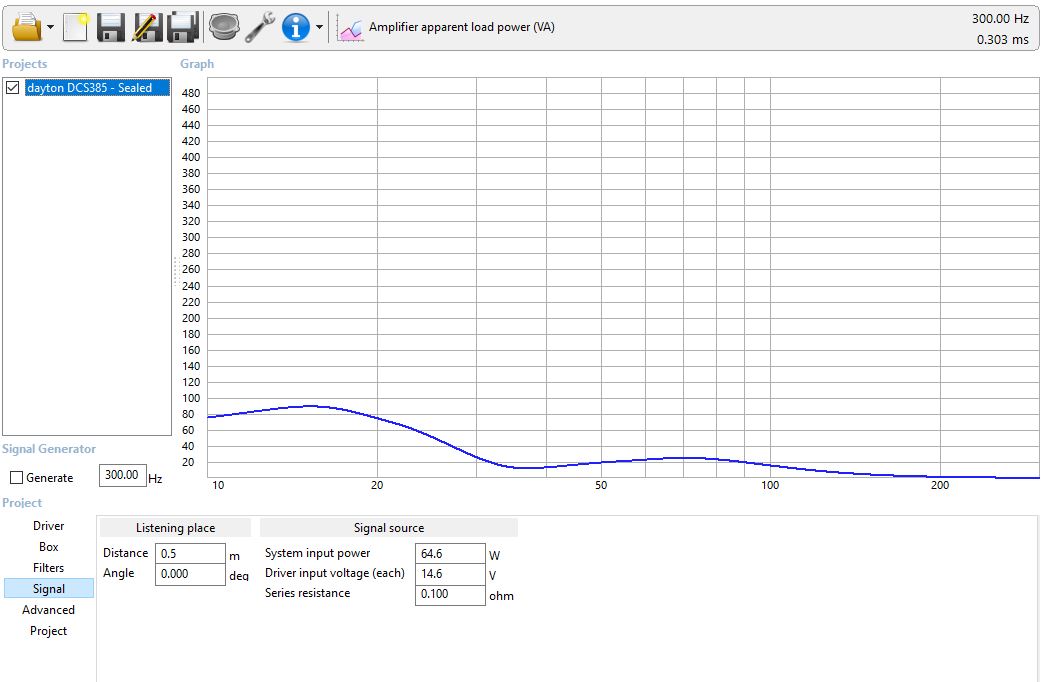Switch to the Filters tab
1043x682 pixels.
coord(49,568)
